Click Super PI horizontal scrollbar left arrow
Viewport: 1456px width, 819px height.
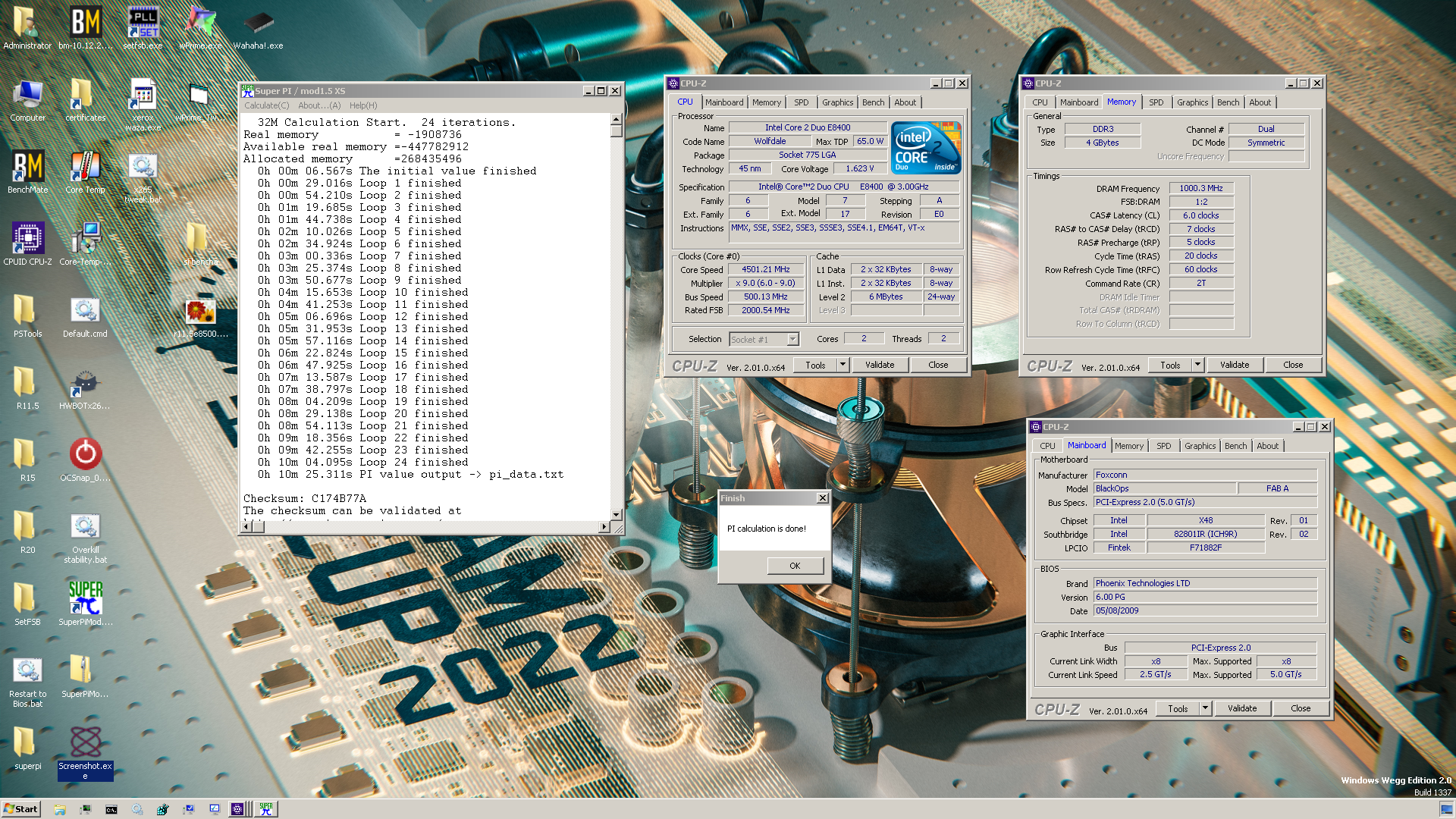tap(246, 526)
